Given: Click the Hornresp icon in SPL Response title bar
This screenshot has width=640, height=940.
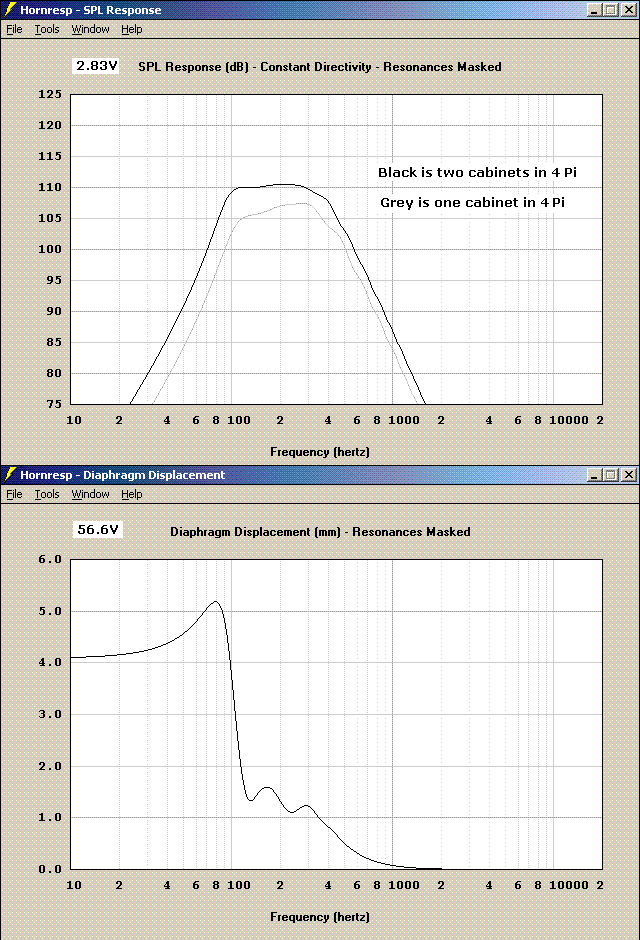Looking at the screenshot, I should click(10, 10).
